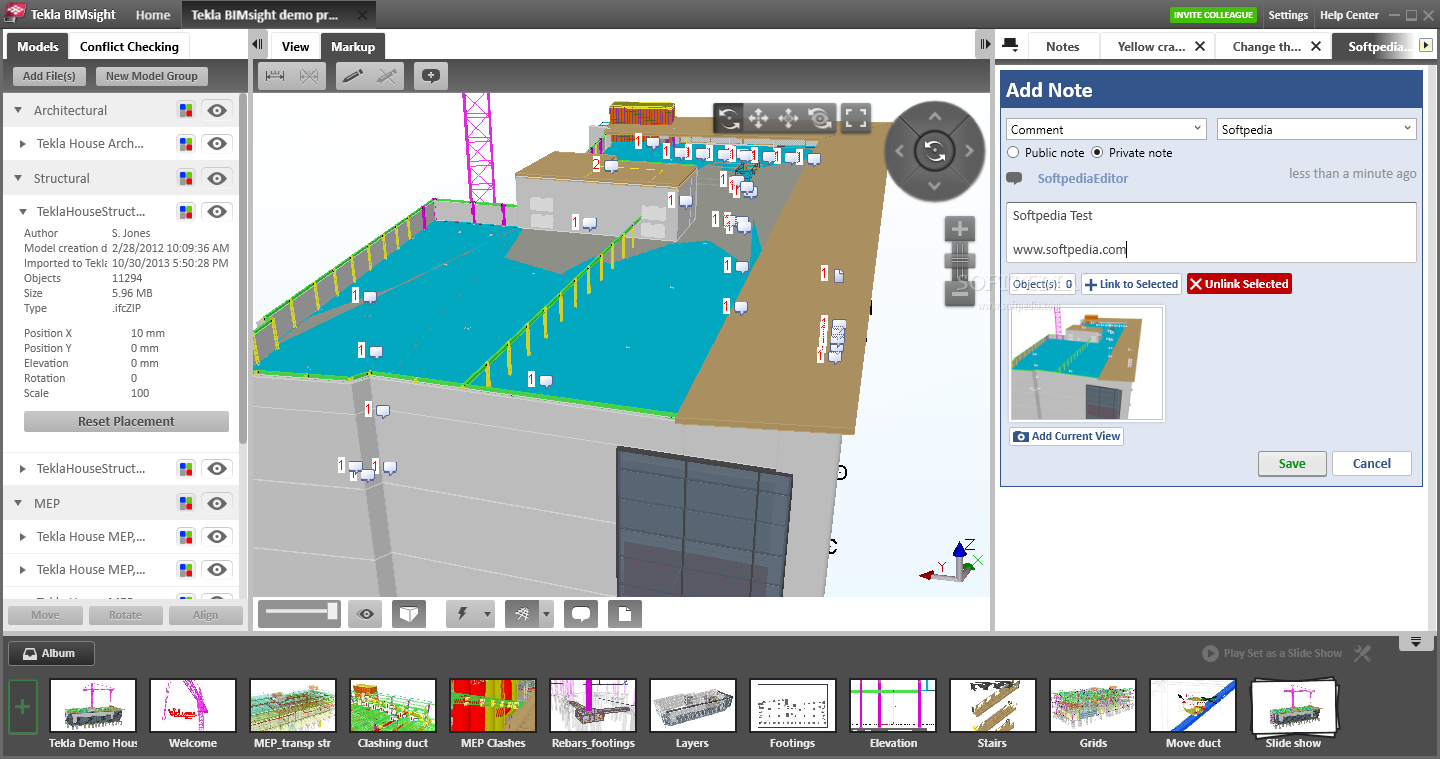Click the clip plane cube icon

409,613
